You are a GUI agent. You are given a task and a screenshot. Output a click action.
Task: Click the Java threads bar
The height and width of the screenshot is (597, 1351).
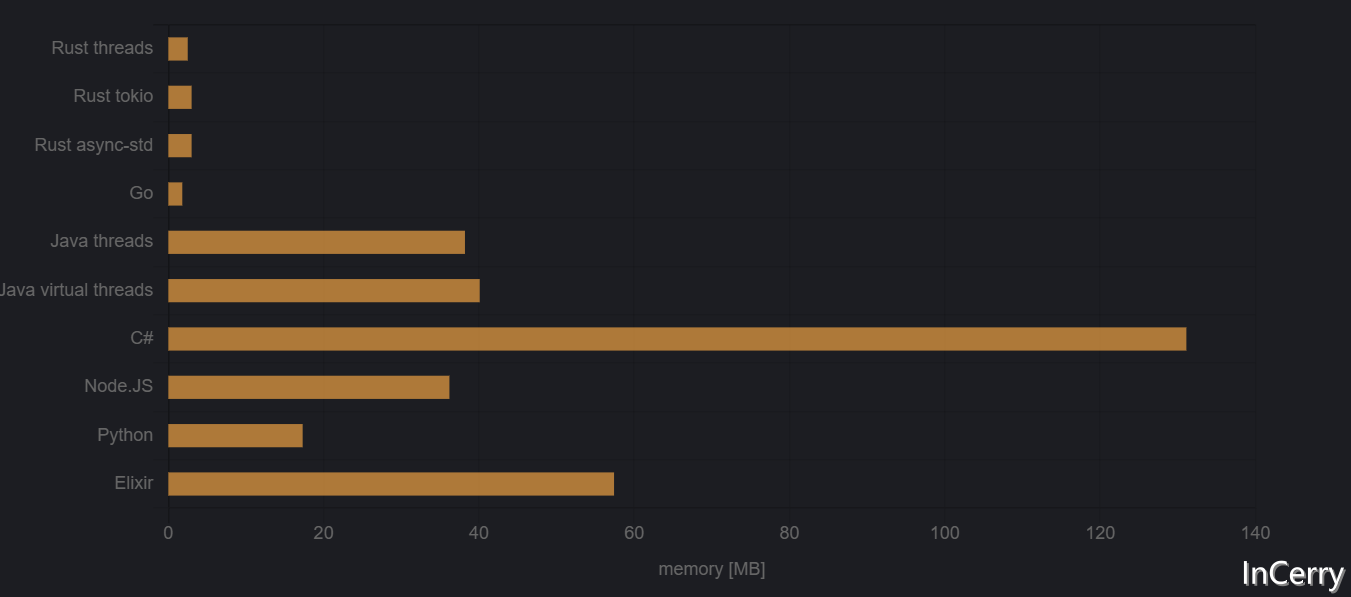pos(316,242)
